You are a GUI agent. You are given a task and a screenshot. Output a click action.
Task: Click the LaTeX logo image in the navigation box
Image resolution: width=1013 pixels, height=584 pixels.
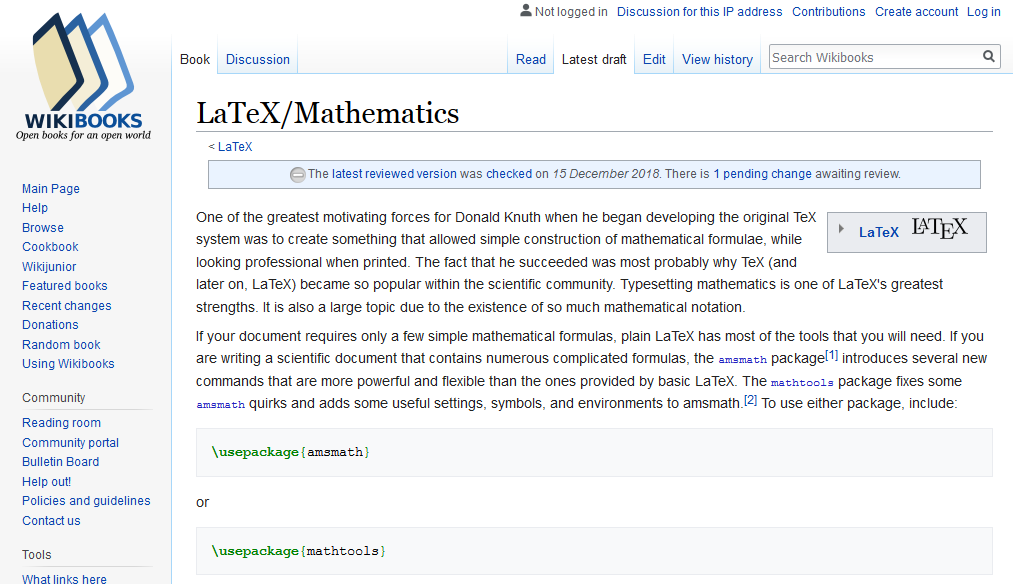(x=939, y=230)
